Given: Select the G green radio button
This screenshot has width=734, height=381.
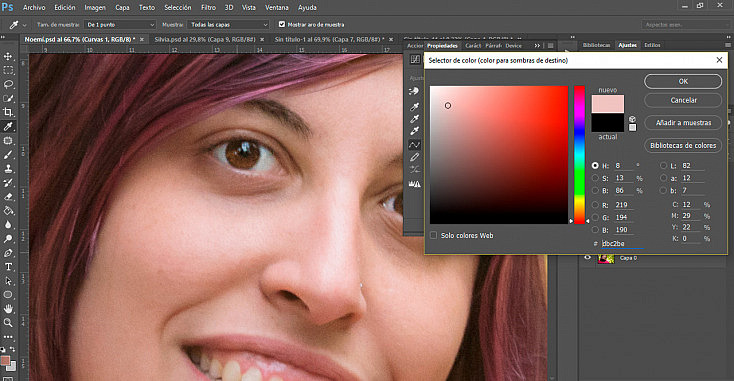Looking at the screenshot, I should [595, 217].
